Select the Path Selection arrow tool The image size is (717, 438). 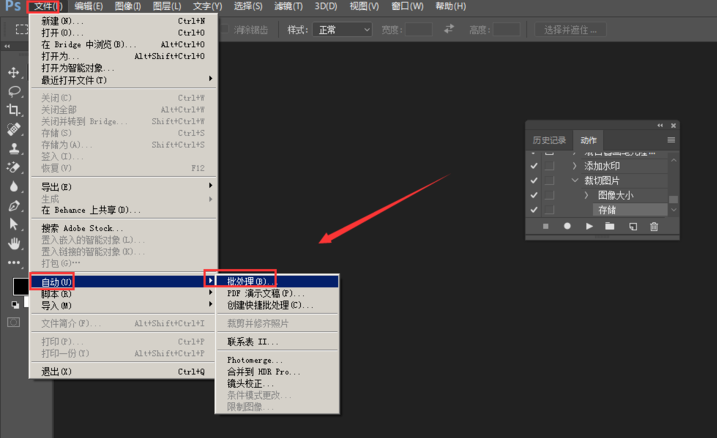tap(14, 224)
